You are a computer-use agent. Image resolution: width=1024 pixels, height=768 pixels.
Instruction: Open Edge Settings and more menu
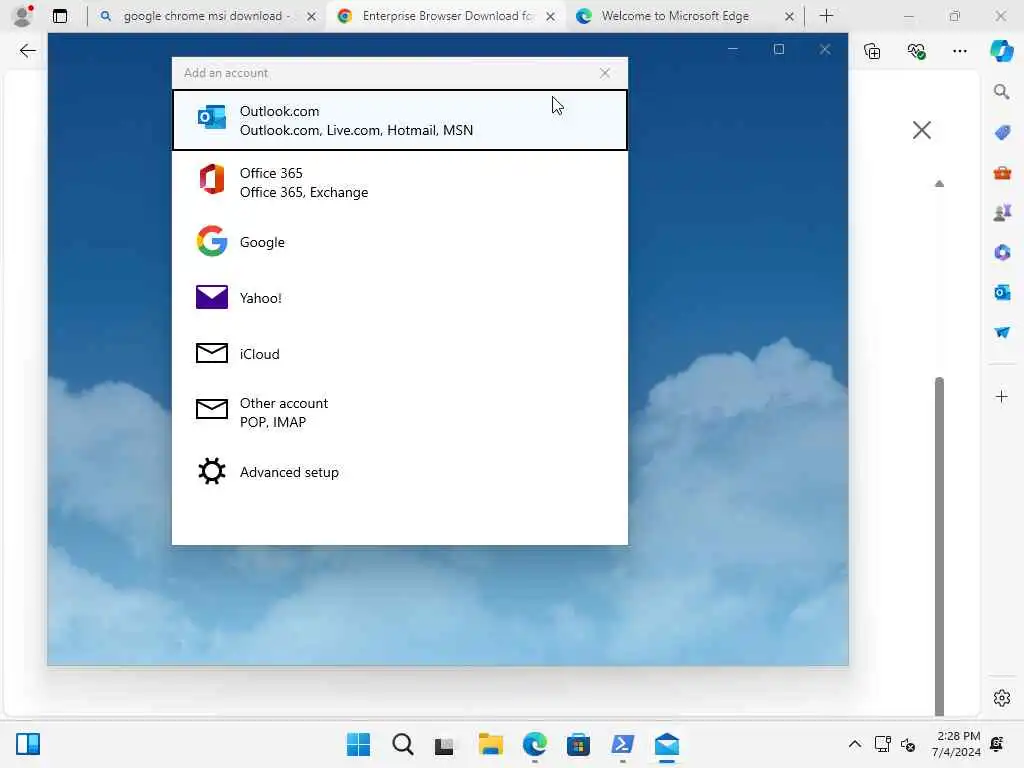coord(959,51)
